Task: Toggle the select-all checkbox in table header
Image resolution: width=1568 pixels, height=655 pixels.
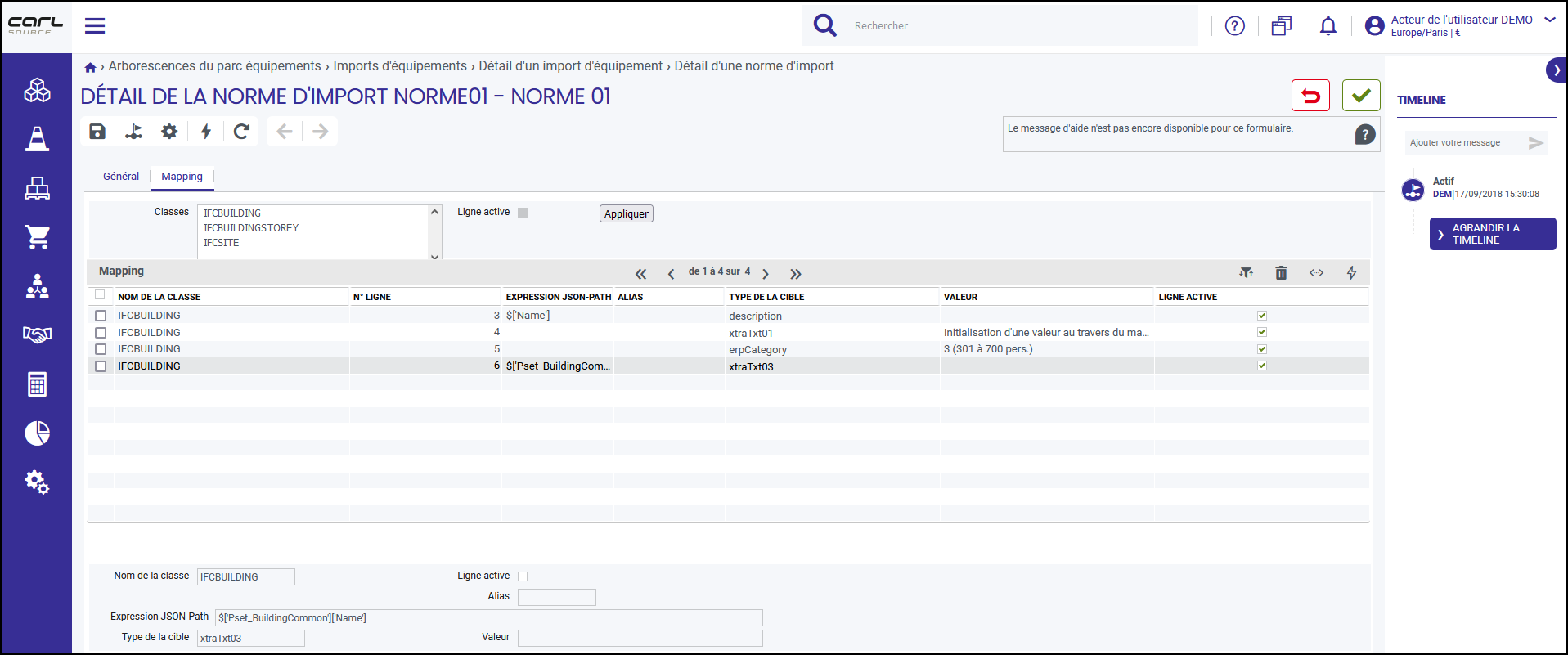Action: 100,295
